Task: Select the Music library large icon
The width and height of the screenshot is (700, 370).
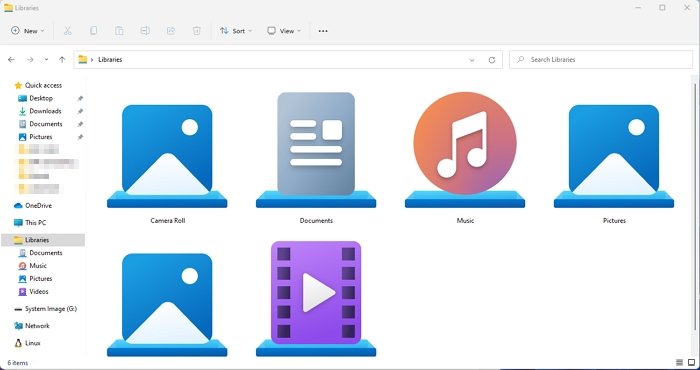Action: coord(465,150)
